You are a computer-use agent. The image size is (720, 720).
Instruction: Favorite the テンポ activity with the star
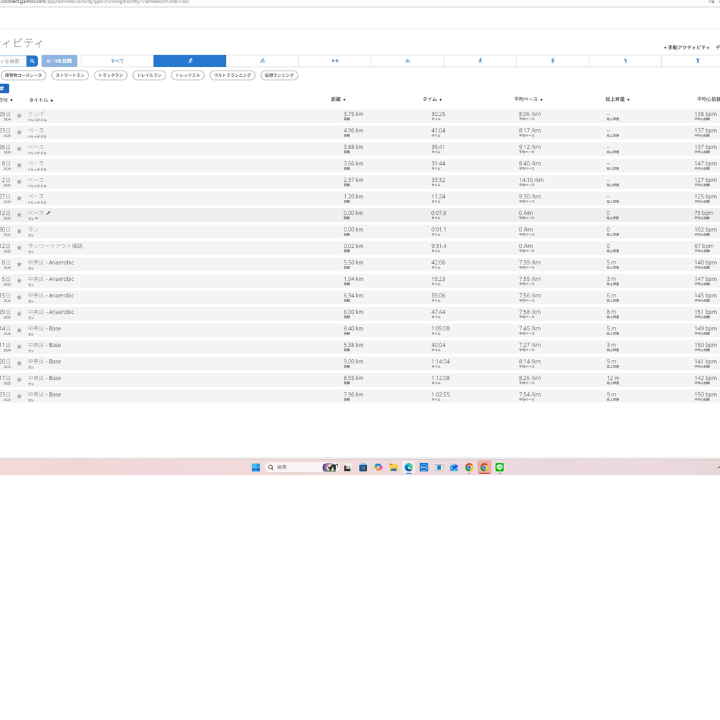pyautogui.click(x=19, y=116)
